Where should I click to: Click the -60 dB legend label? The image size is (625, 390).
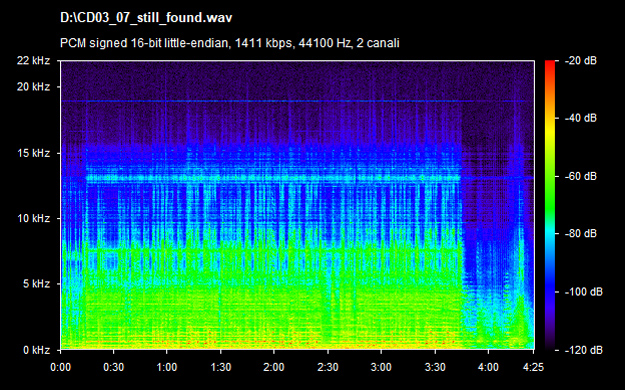pyautogui.click(x=581, y=176)
